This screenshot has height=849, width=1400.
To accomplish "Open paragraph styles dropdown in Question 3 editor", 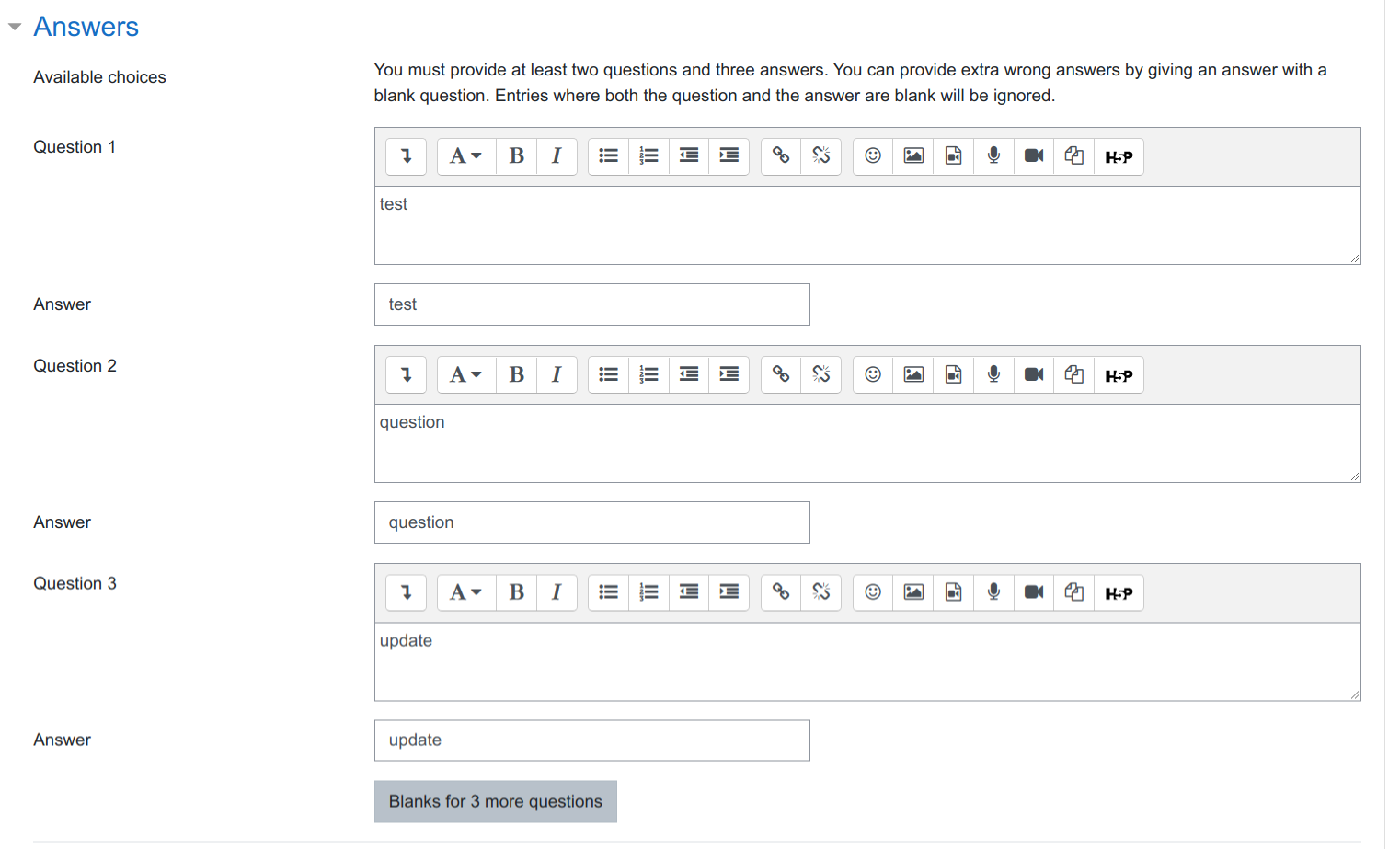I will (465, 592).
